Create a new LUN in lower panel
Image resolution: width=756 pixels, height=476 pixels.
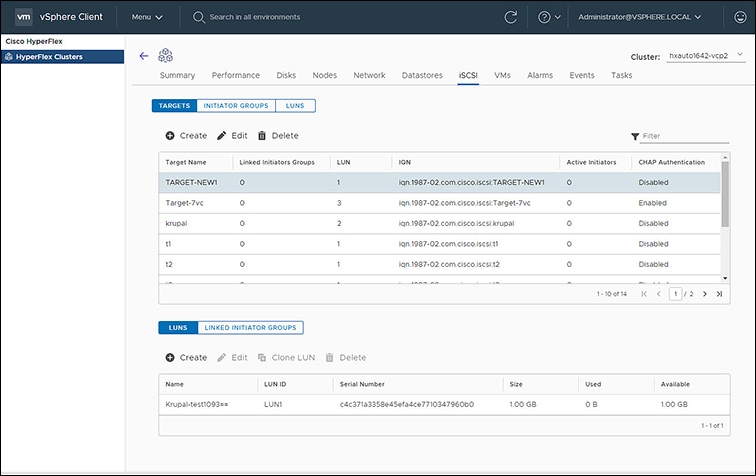pos(186,358)
